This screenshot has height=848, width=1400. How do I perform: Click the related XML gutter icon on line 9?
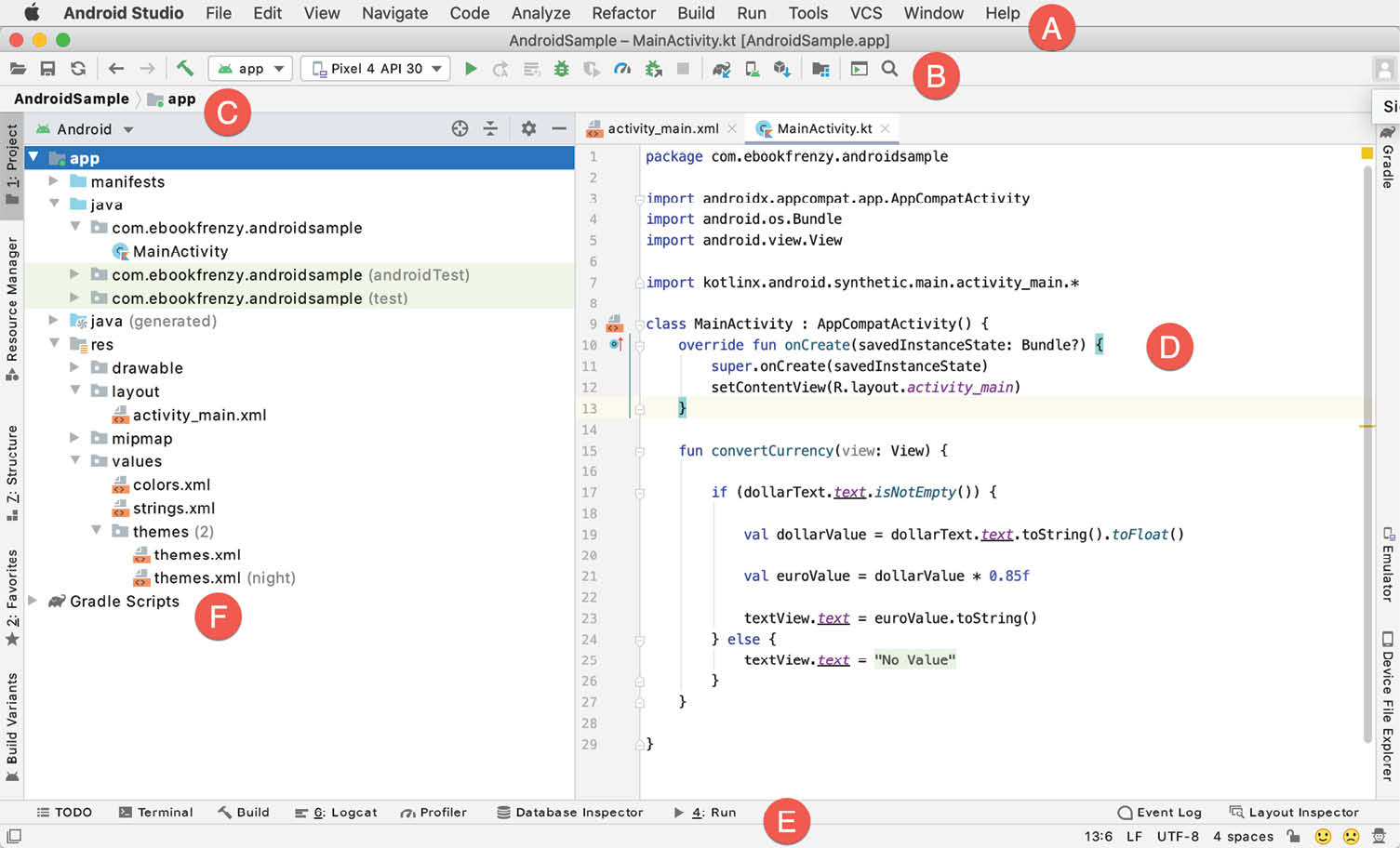614,324
